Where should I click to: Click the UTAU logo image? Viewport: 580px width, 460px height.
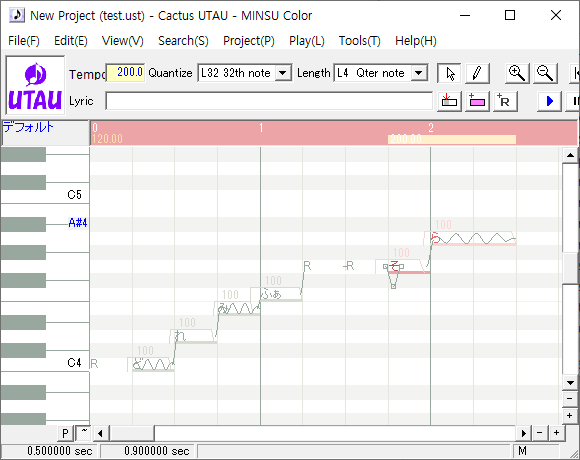coord(35,86)
